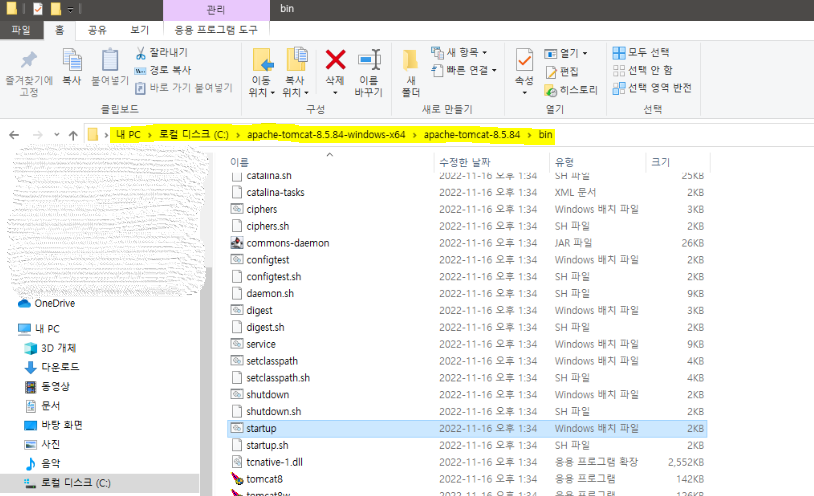Open 이동 위치 move-to dropdown
This screenshot has width=814, height=496.
[x=261, y=73]
